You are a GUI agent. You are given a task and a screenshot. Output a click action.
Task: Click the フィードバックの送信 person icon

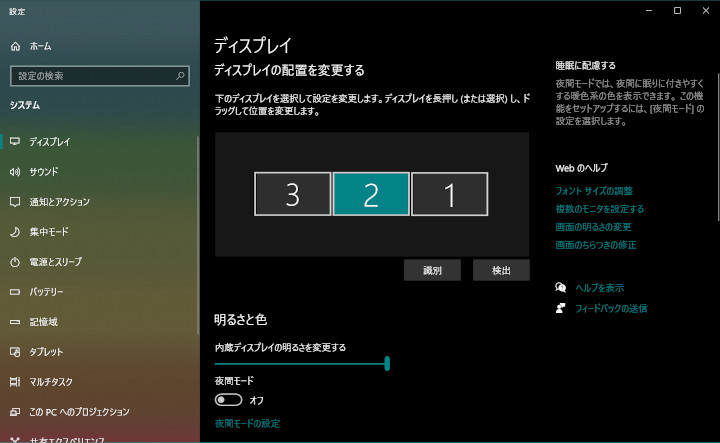(x=561, y=308)
